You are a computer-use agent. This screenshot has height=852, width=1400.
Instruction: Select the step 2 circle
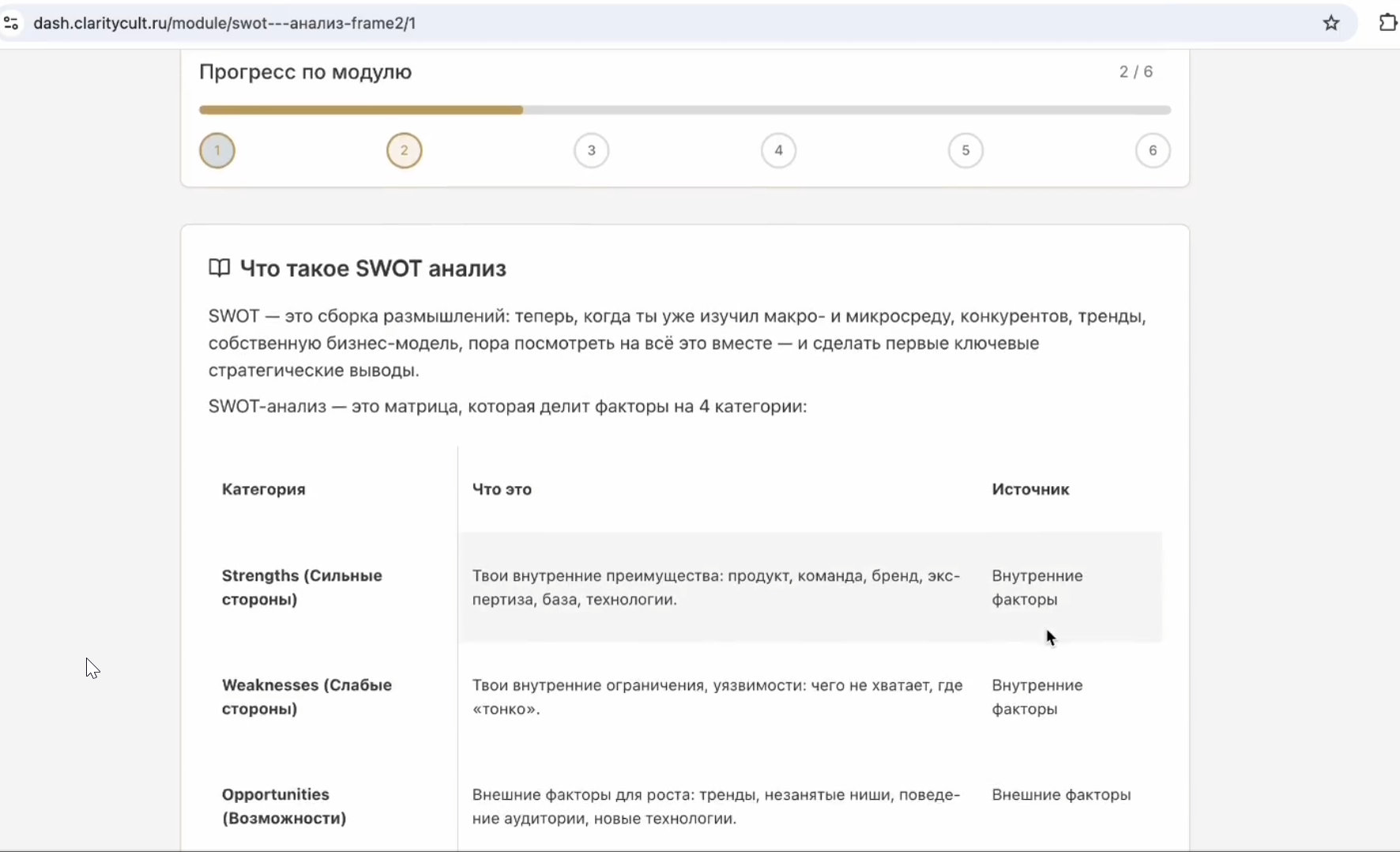(x=405, y=151)
